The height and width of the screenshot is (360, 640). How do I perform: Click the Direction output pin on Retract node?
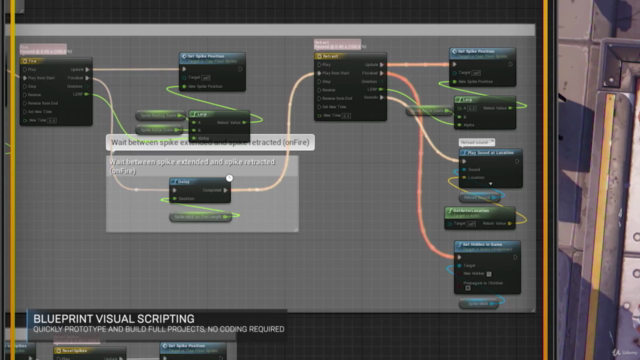[x=380, y=82]
